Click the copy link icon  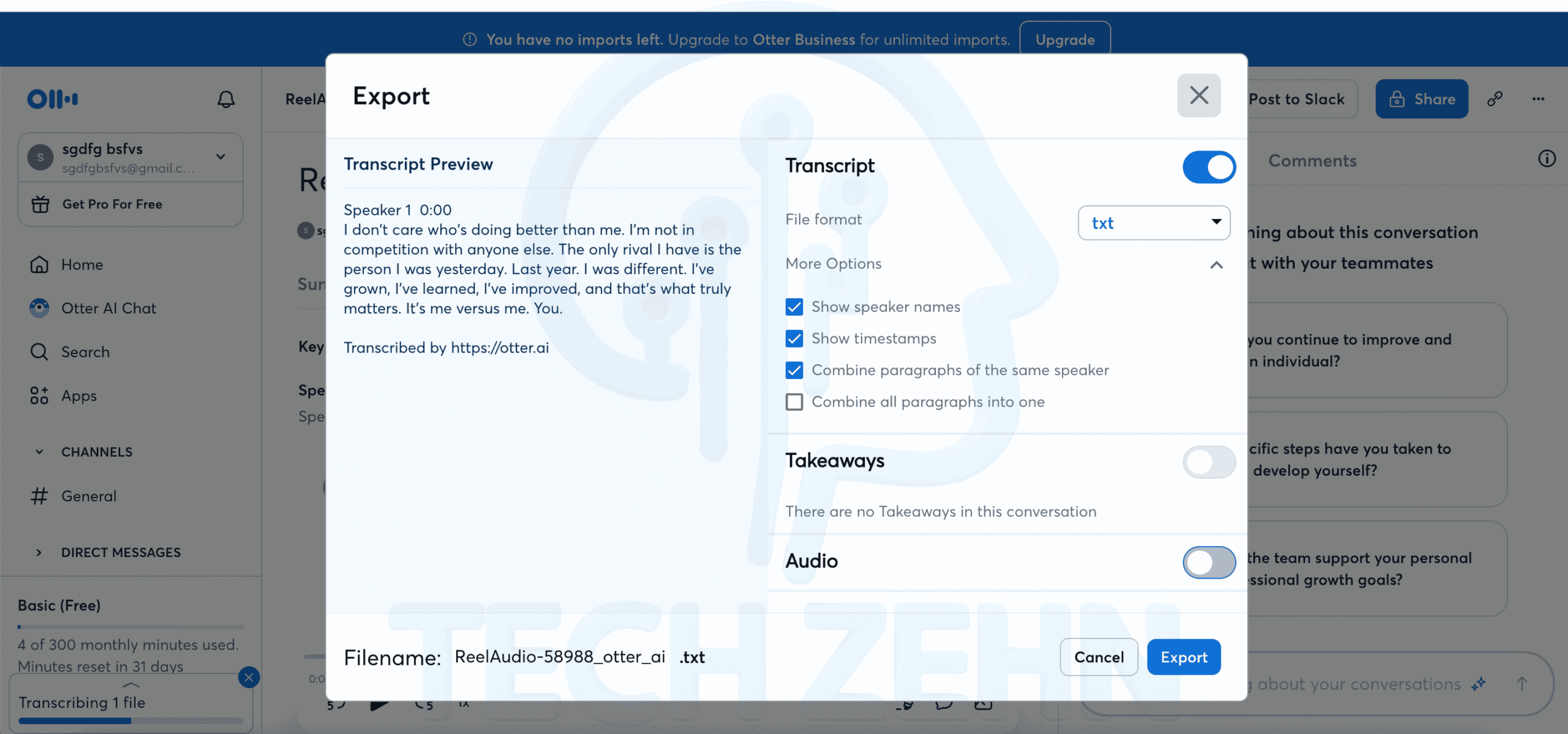click(x=1494, y=99)
